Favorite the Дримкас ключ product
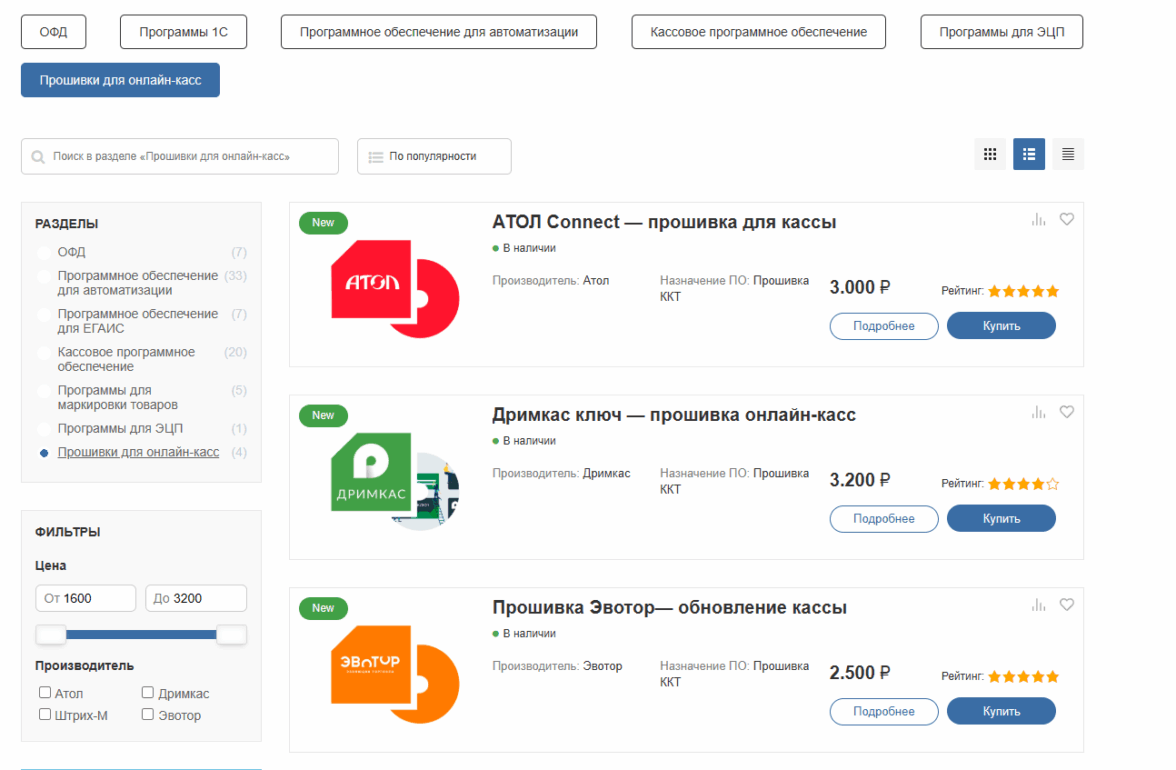Screen dimensions: 1176x770 [x=1066, y=412]
